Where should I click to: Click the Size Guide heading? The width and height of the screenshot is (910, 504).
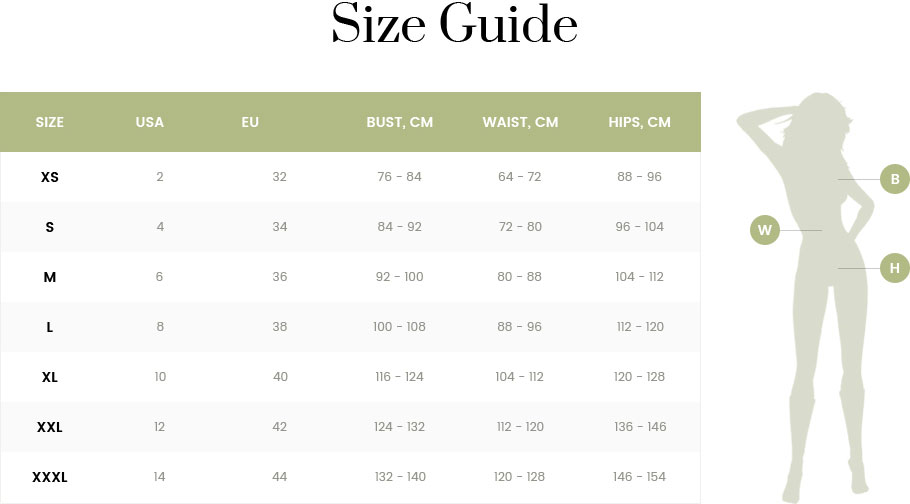[454, 26]
